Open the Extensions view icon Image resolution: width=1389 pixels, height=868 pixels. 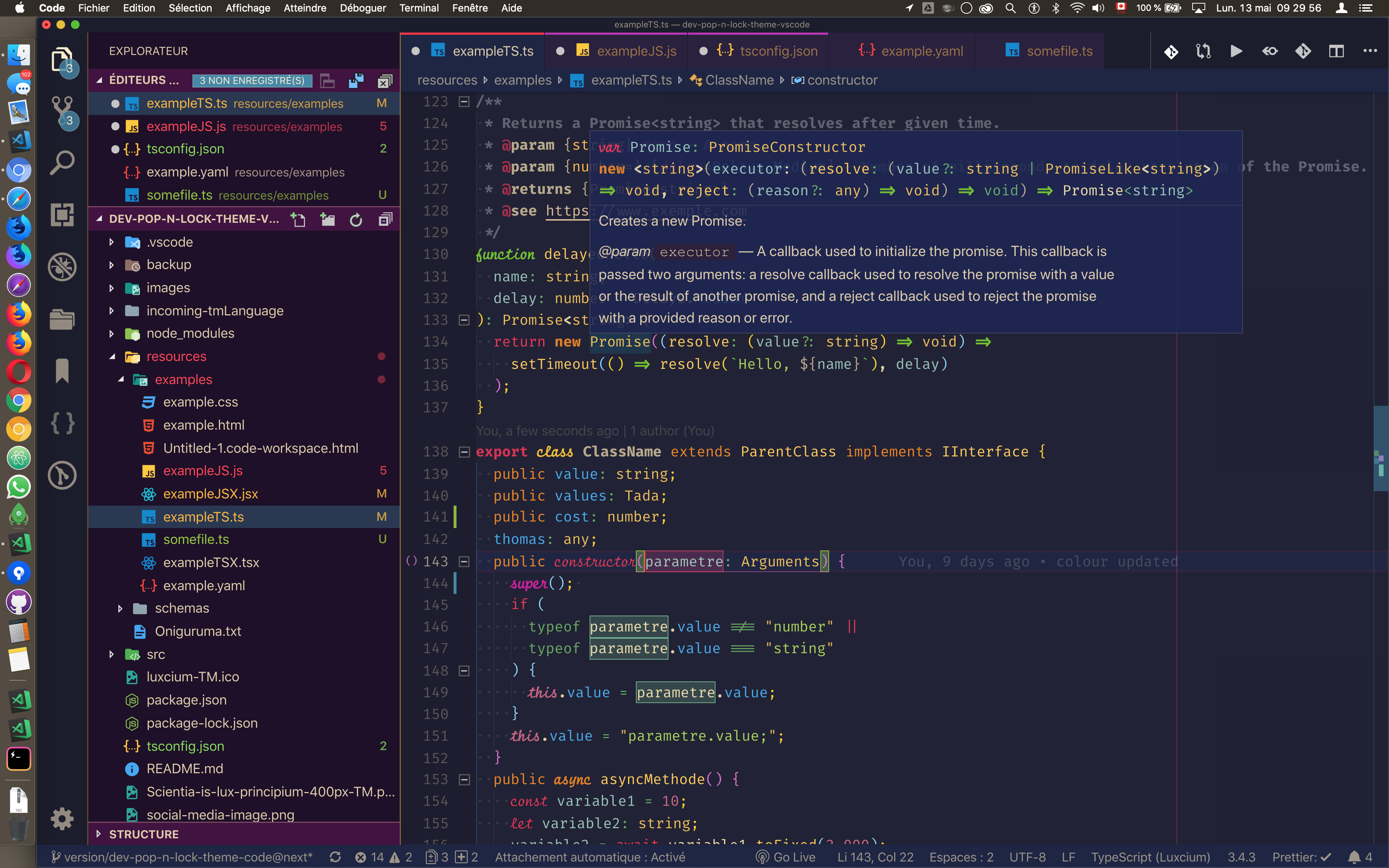[62, 215]
